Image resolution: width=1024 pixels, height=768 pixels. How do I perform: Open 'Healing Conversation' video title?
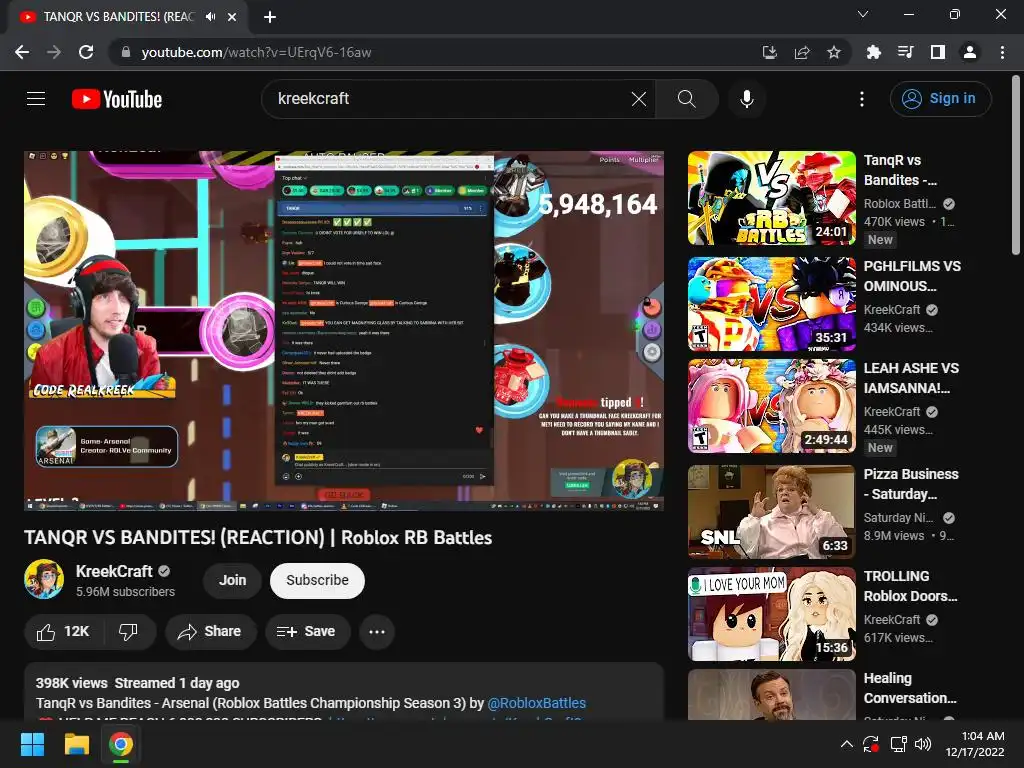910,688
